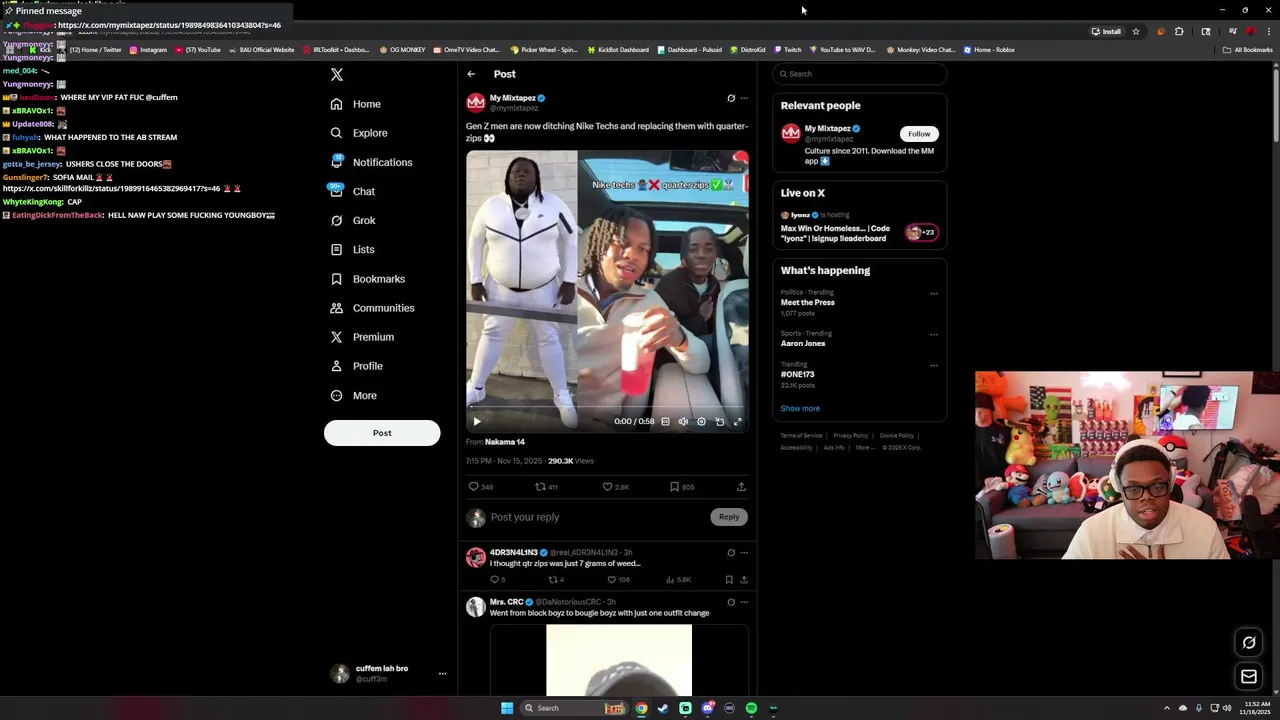The height and width of the screenshot is (720, 1280).
Task: Repost the 4DR3N4L1N3 reply
Action: 556,580
